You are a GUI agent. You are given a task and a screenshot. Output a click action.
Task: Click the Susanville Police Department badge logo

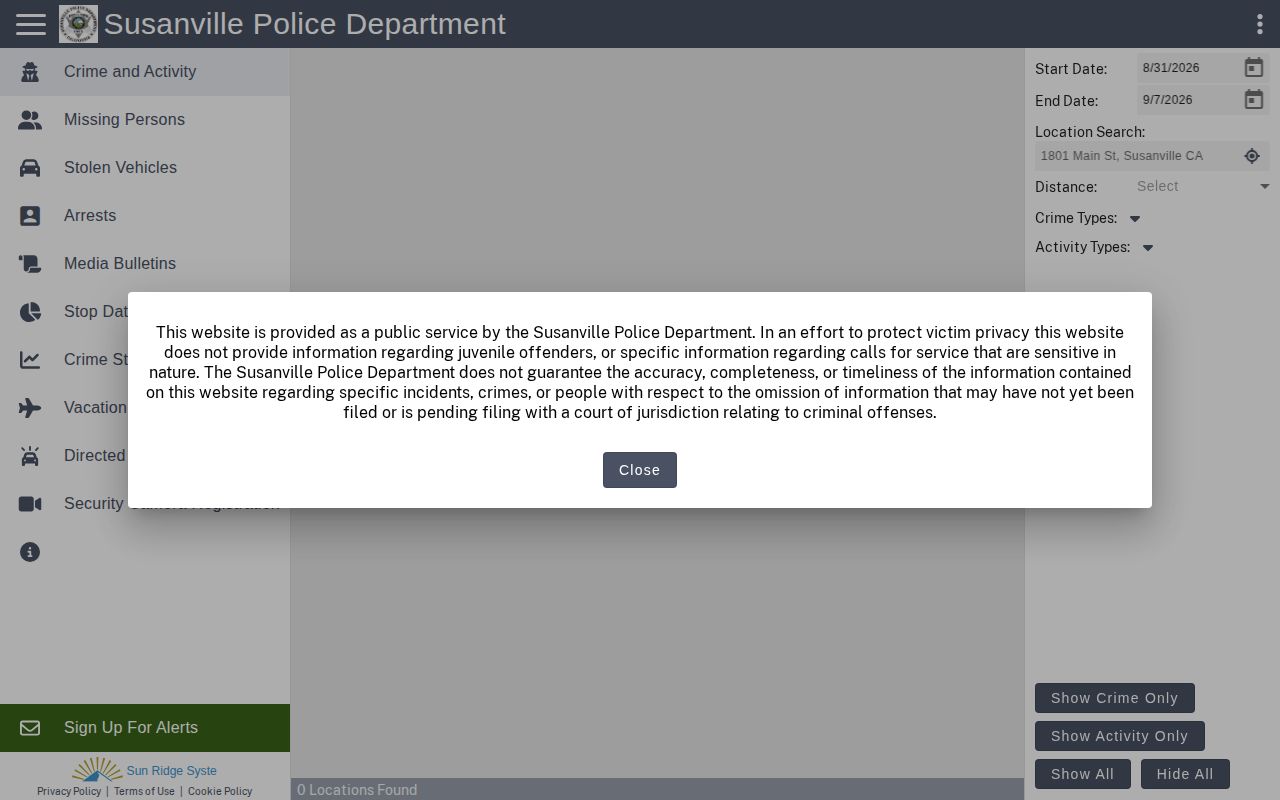pyautogui.click(x=78, y=24)
